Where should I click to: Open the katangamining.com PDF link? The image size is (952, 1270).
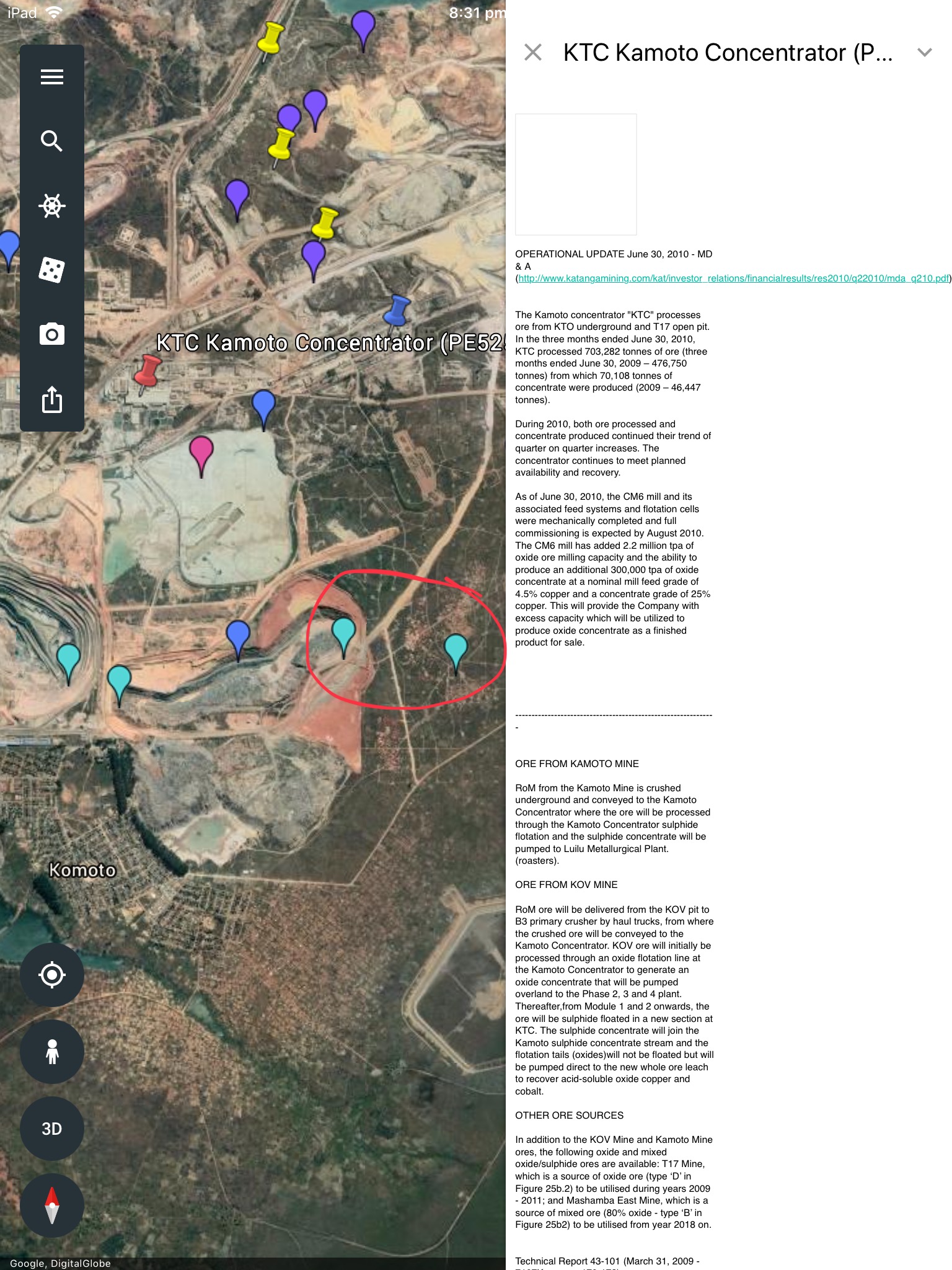(734, 278)
